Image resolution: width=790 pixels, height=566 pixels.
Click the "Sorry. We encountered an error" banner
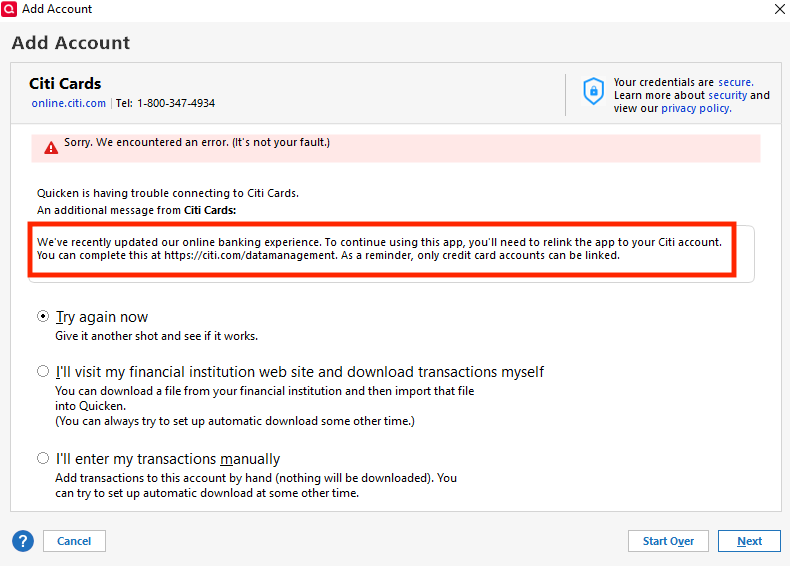pyautogui.click(x=197, y=143)
